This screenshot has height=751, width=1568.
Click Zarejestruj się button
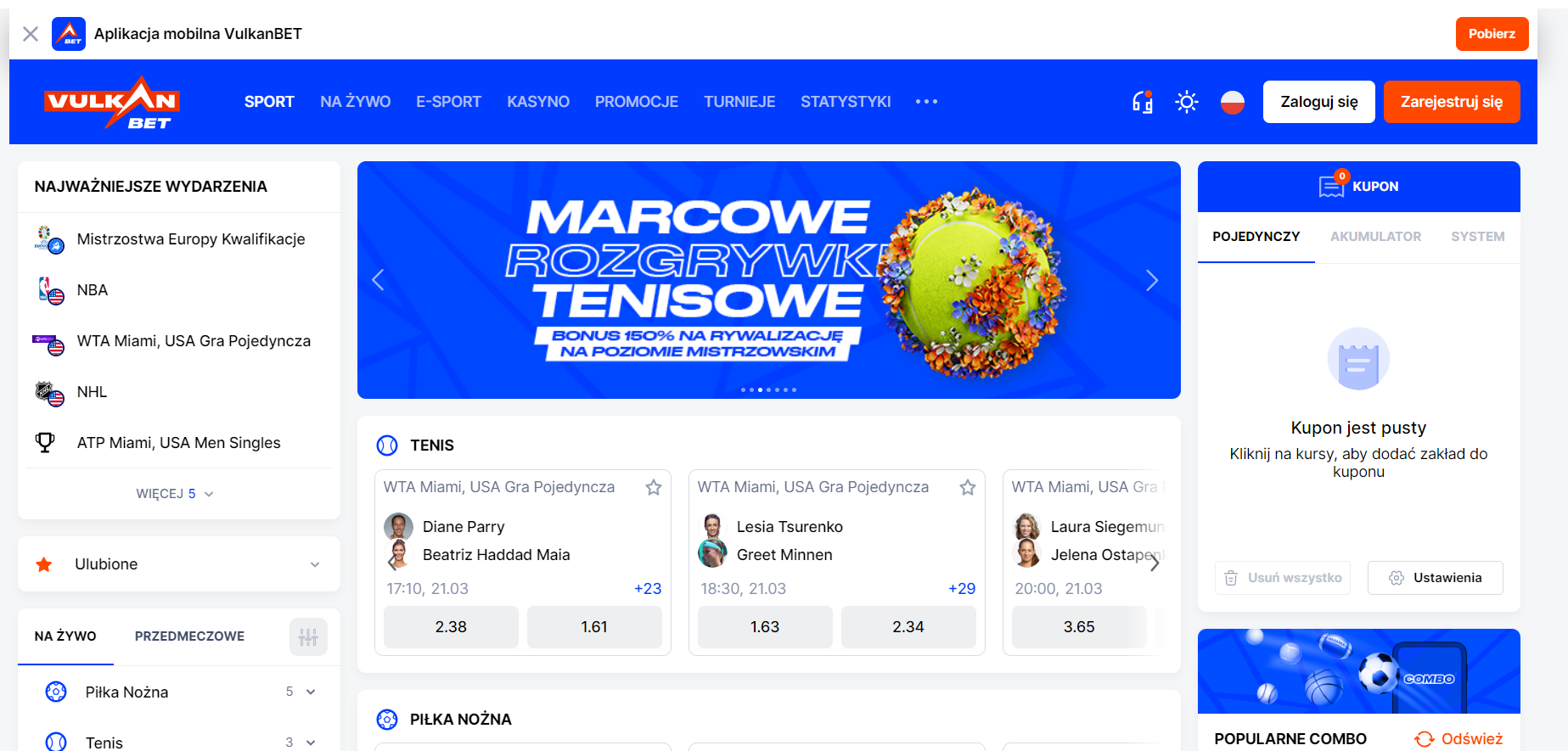pos(1452,102)
